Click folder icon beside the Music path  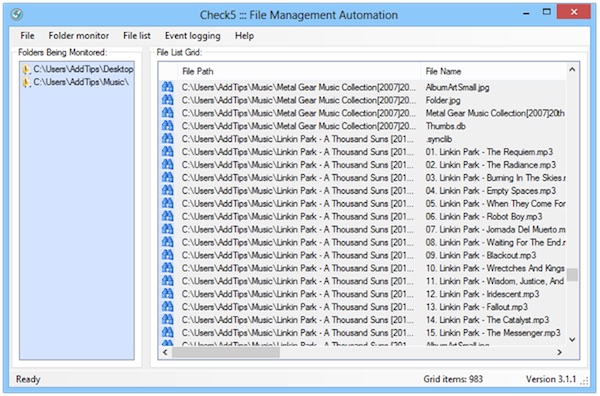(x=26, y=82)
